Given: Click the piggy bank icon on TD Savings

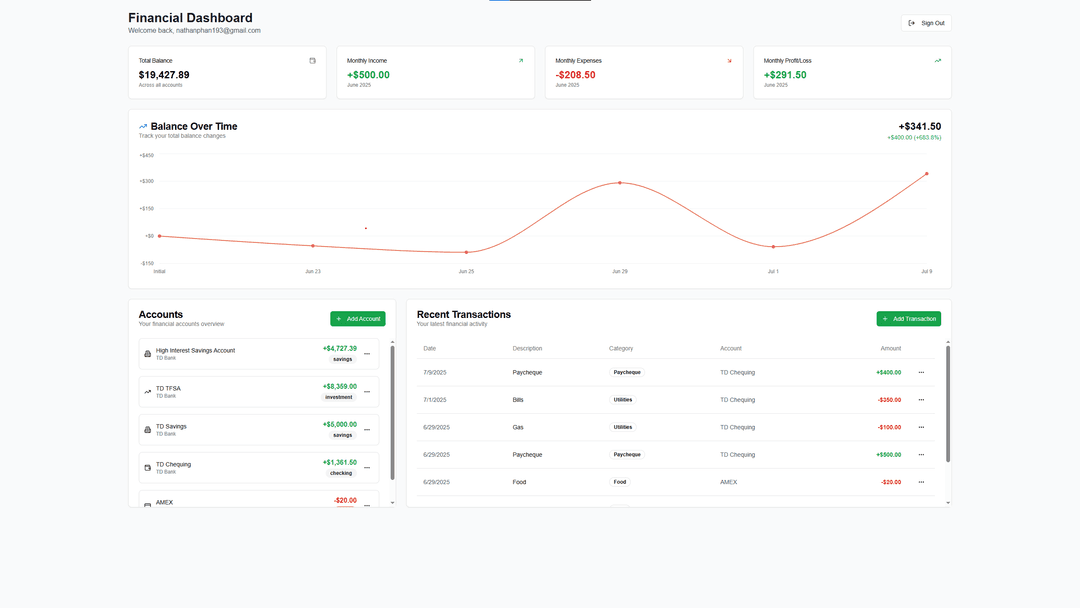Looking at the screenshot, I should [x=147, y=429].
